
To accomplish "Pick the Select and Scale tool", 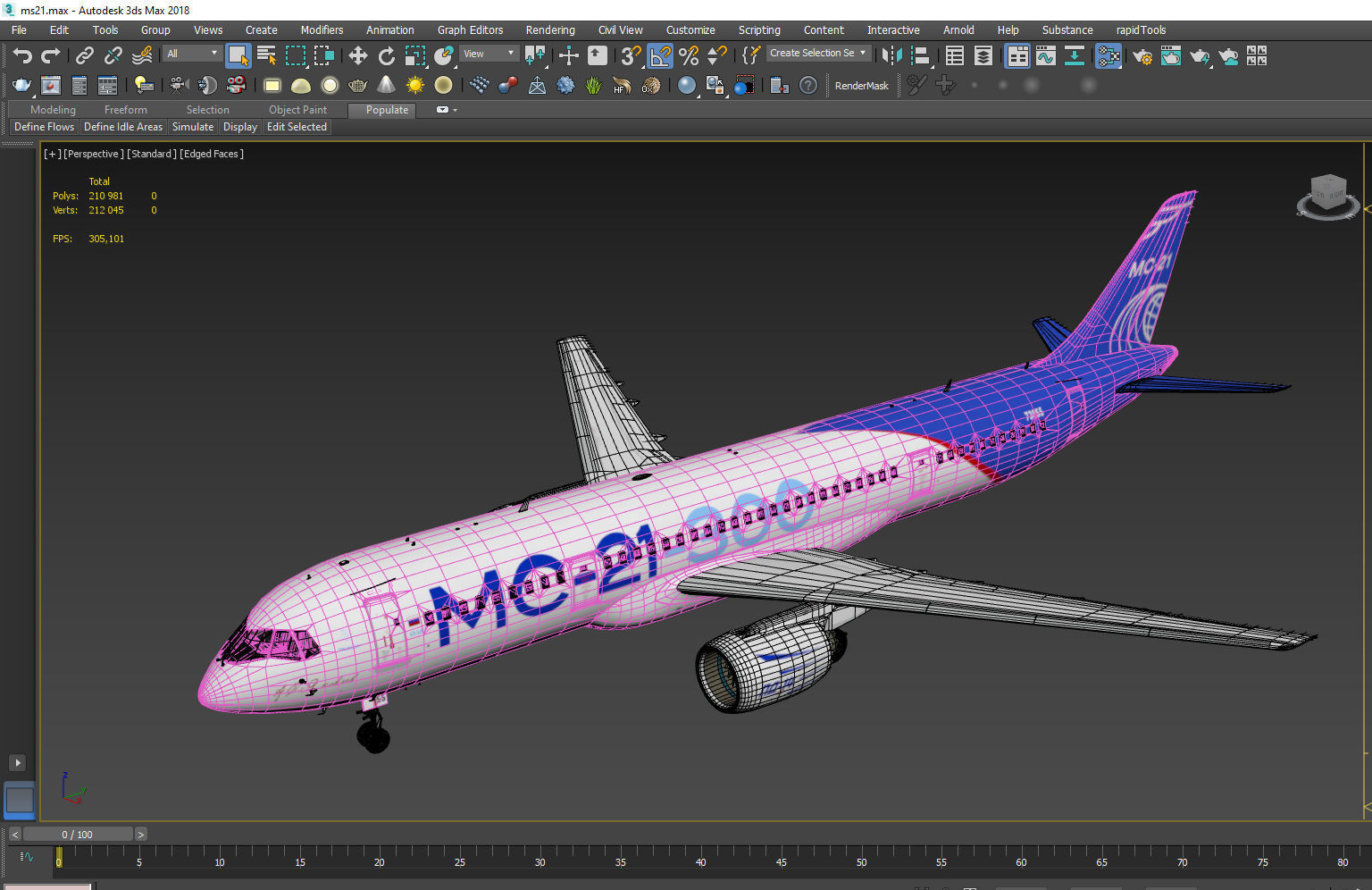I will 415,55.
